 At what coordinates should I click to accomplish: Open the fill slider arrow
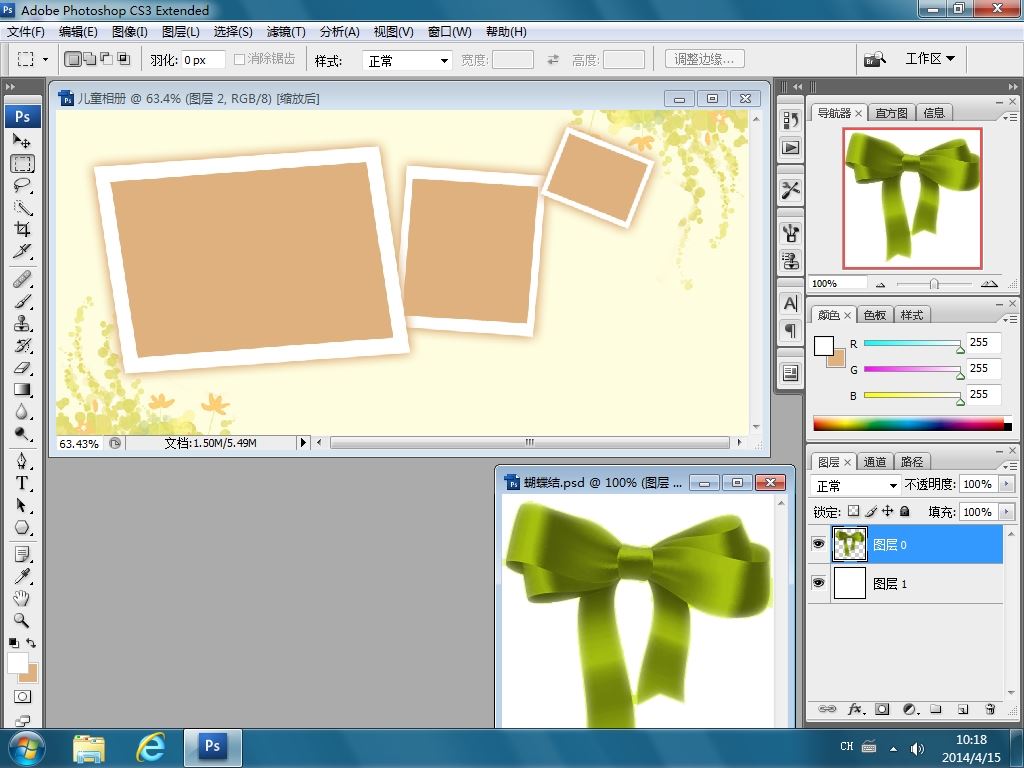coord(1006,512)
